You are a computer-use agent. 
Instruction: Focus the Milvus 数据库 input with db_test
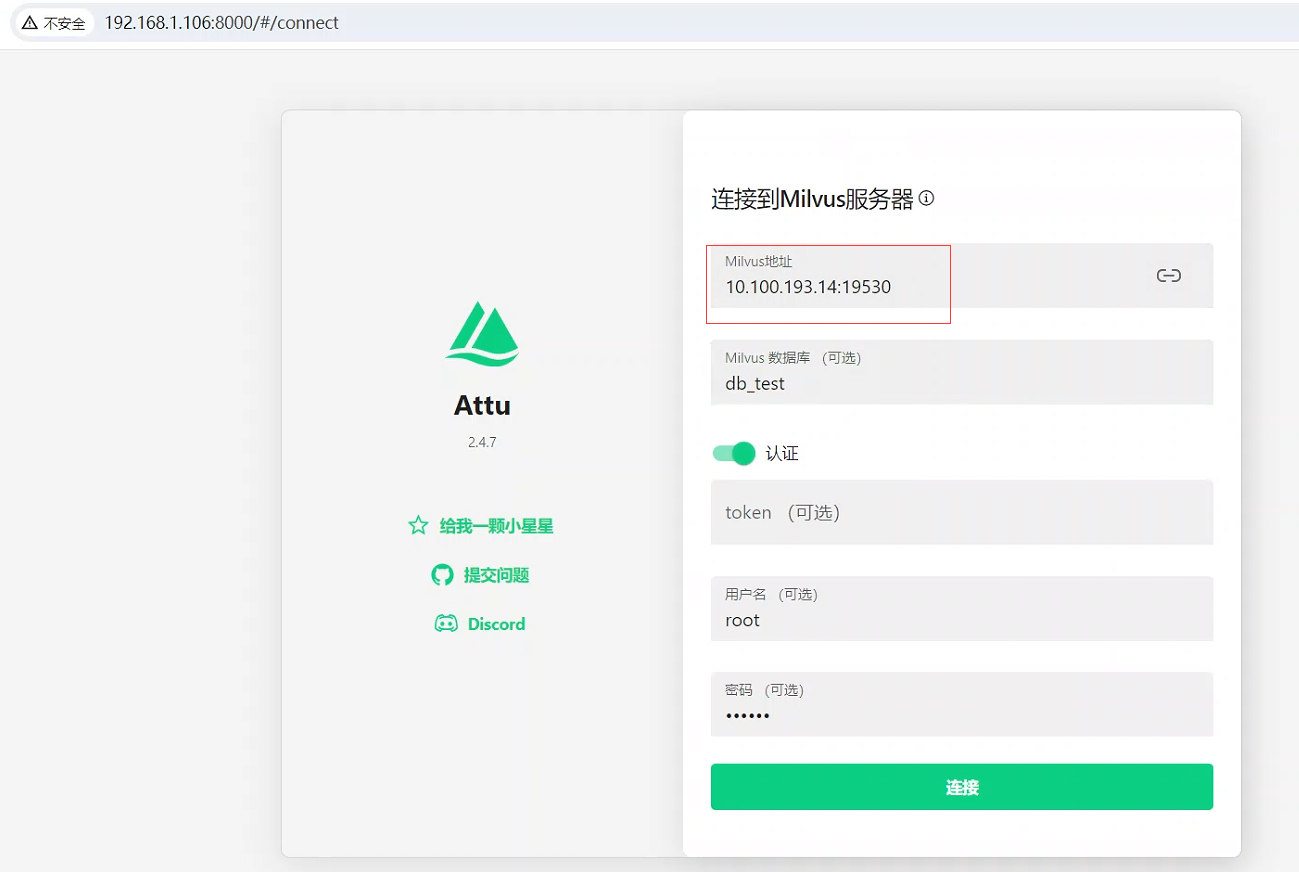(x=962, y=372)
